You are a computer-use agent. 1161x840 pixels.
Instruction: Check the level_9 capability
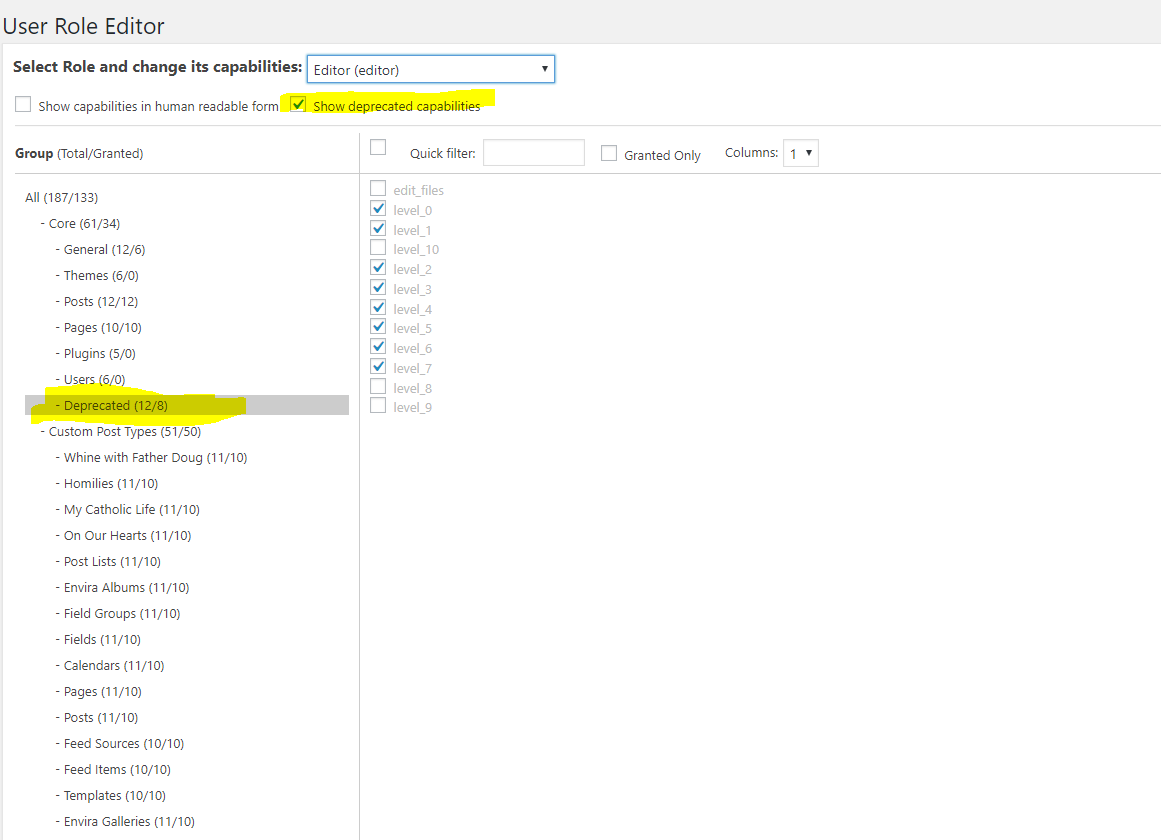[x=378, y=406]
